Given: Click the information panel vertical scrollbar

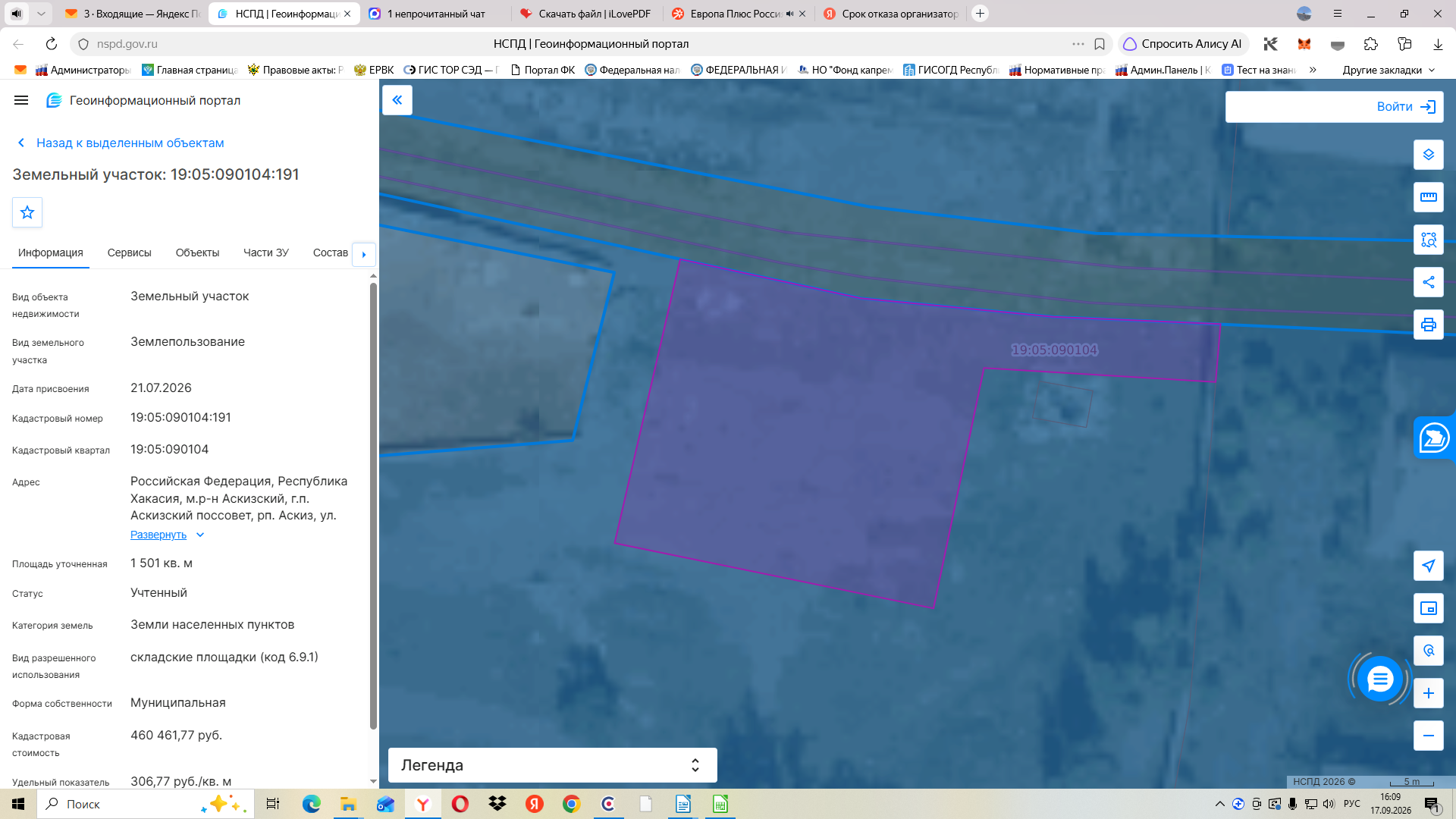Looking at the screenshot, I should point(373,506).
